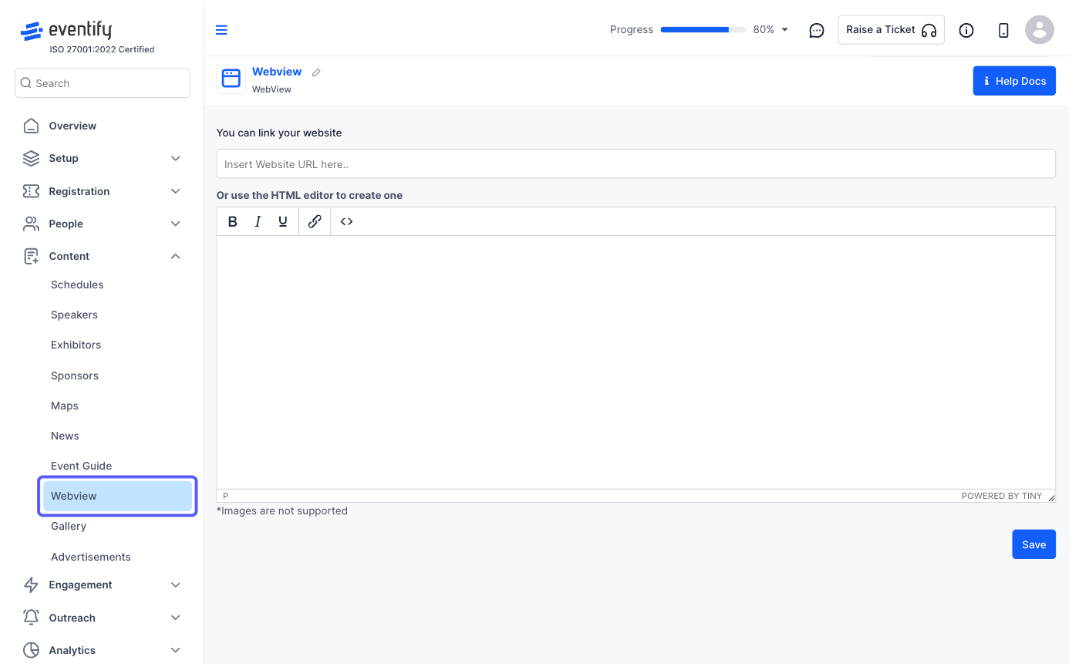This screenshot has width=1077, height=671.
Task: Click 'ISO 27001:2022 Certified' text
Action: tap(102, 49)
